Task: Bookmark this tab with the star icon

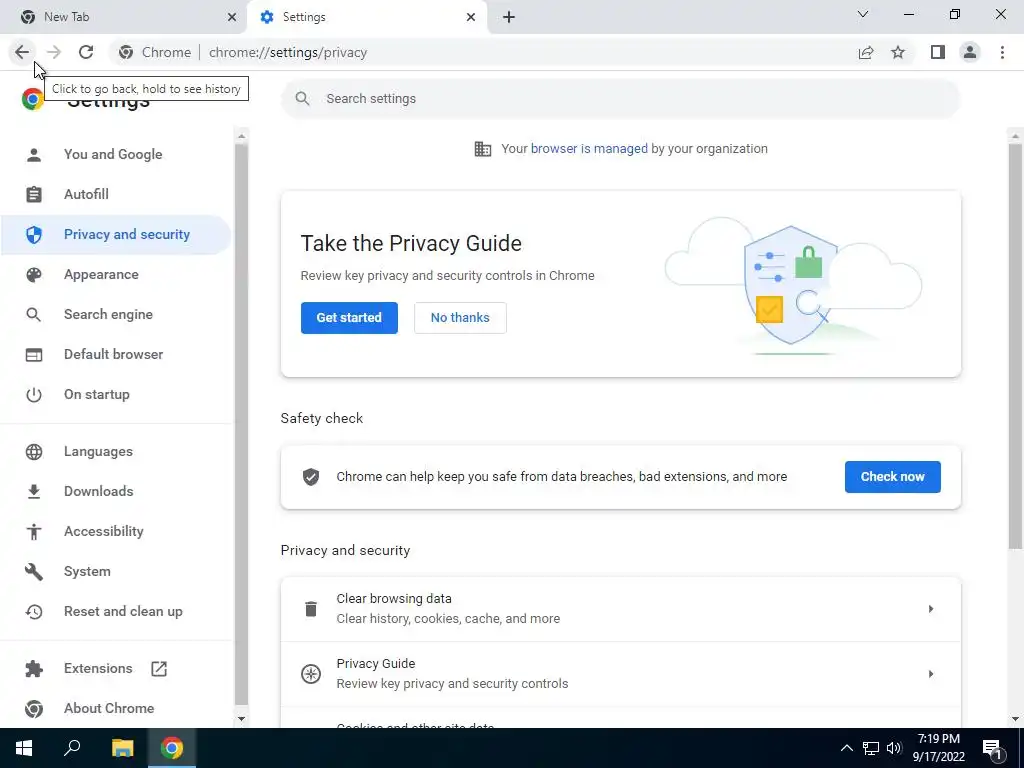Action: (x=898, y=52)
